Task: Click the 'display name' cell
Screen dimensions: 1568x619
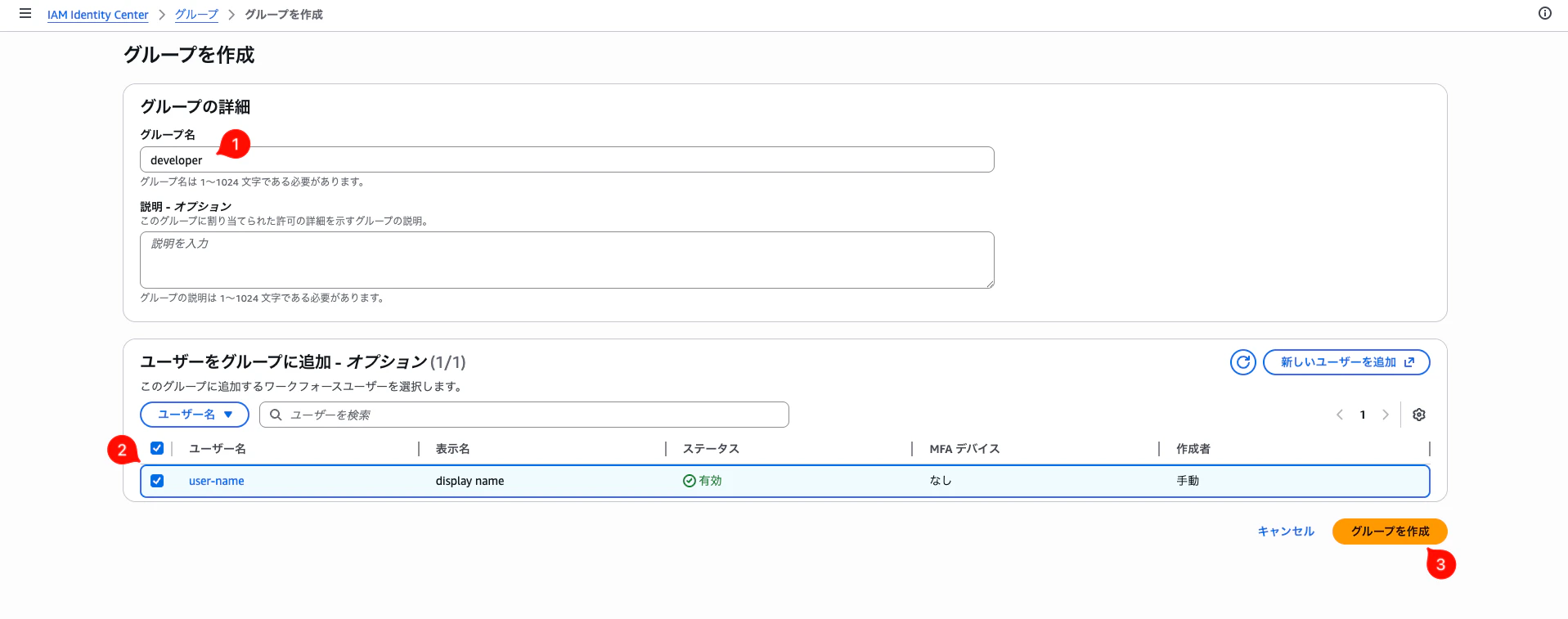Action: pos(470,481)
